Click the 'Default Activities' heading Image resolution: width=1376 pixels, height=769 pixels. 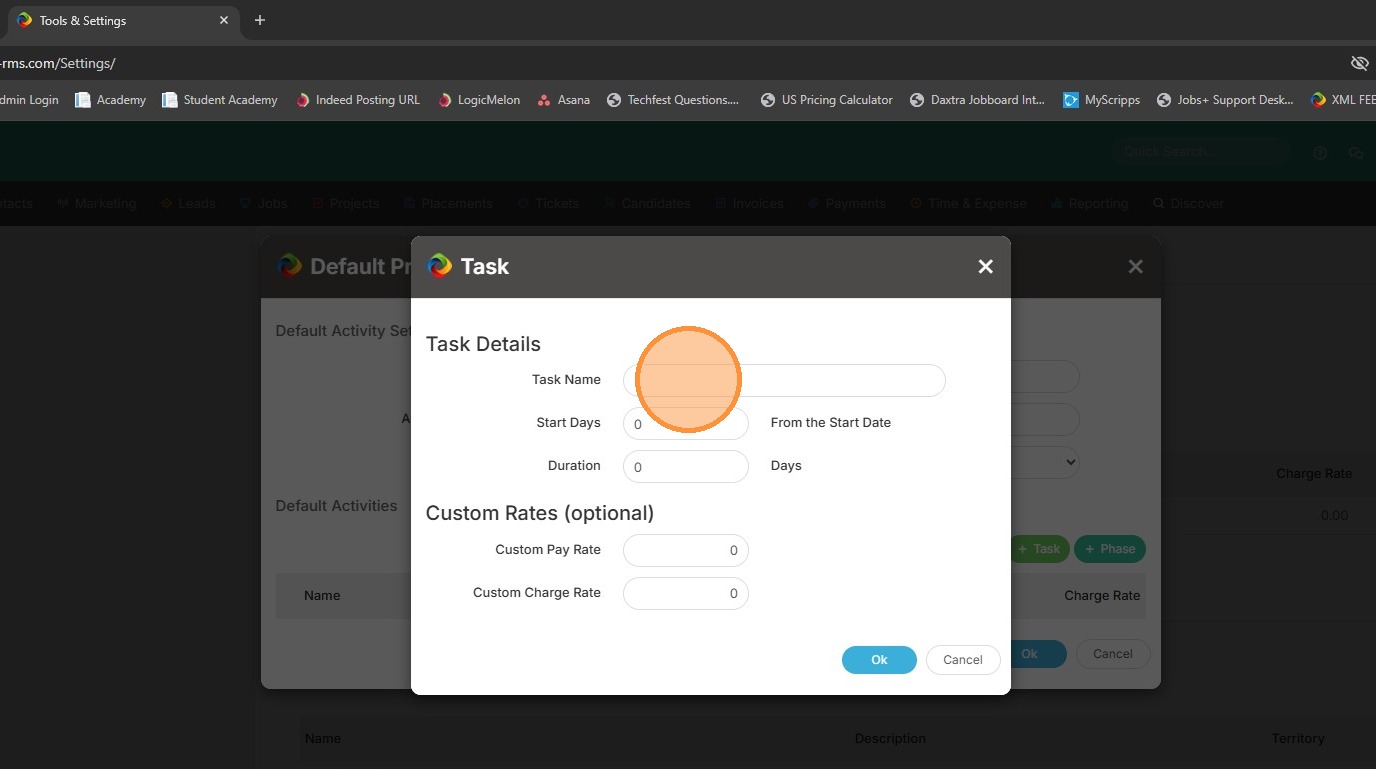tap(336, 506)
